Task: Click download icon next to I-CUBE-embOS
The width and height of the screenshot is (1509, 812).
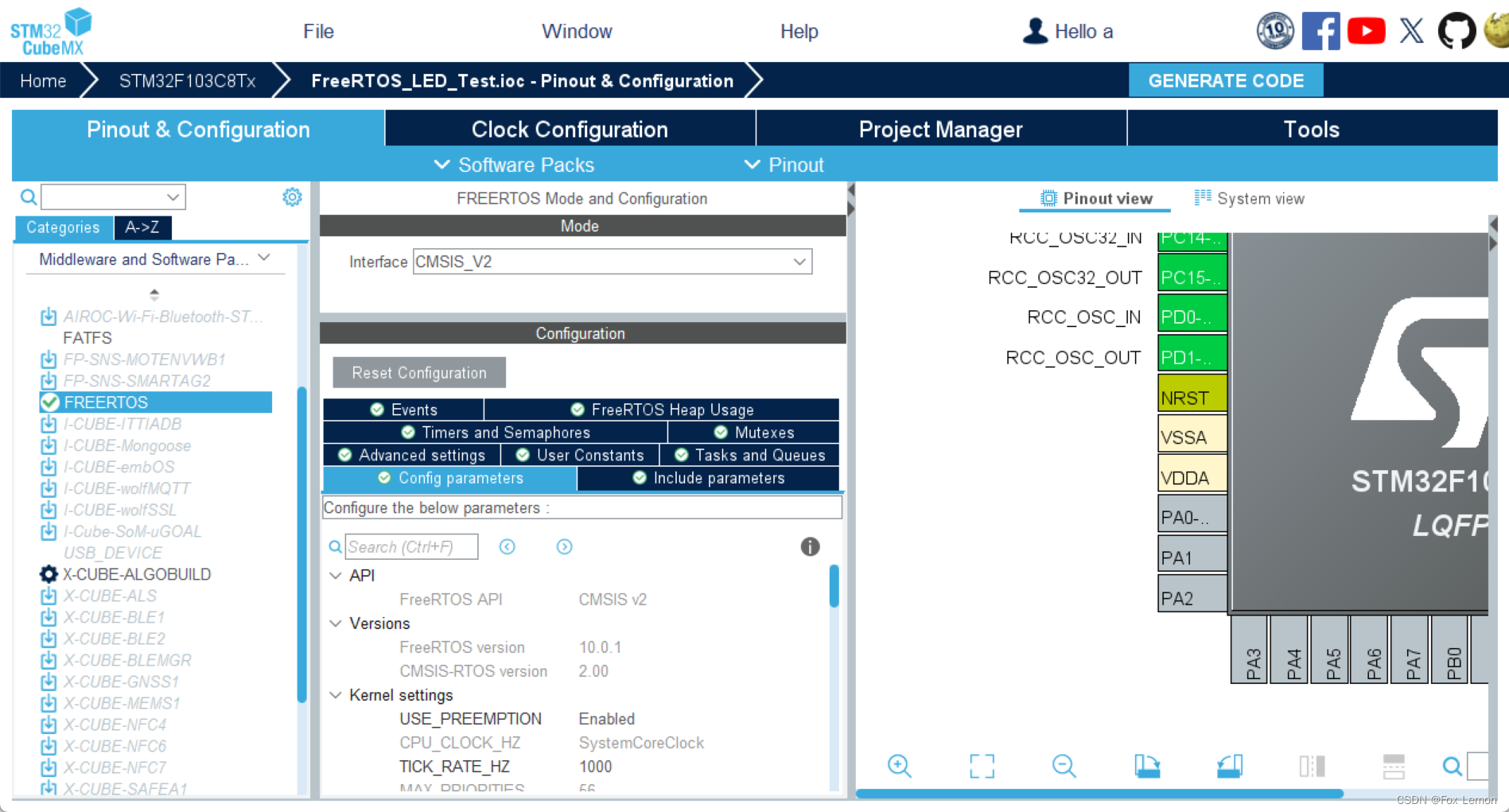Action: [49, 467]
